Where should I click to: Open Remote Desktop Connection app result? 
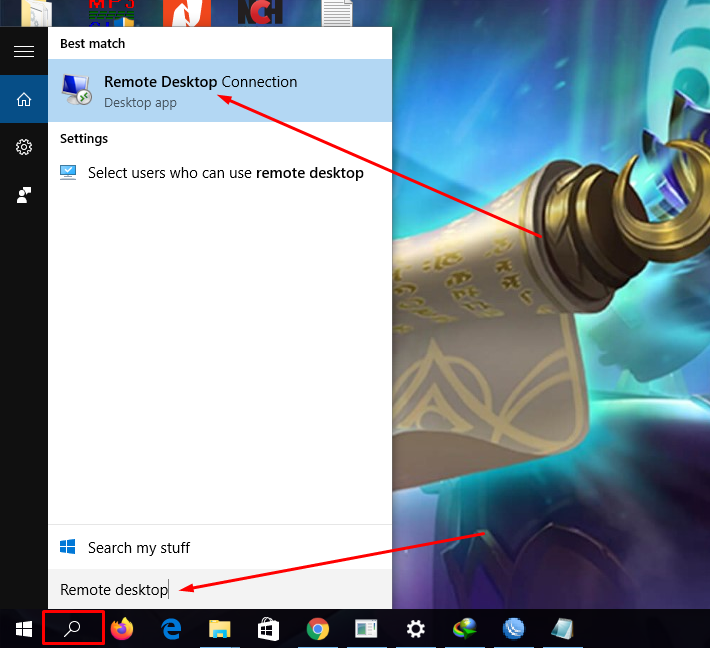coord(220,91)
